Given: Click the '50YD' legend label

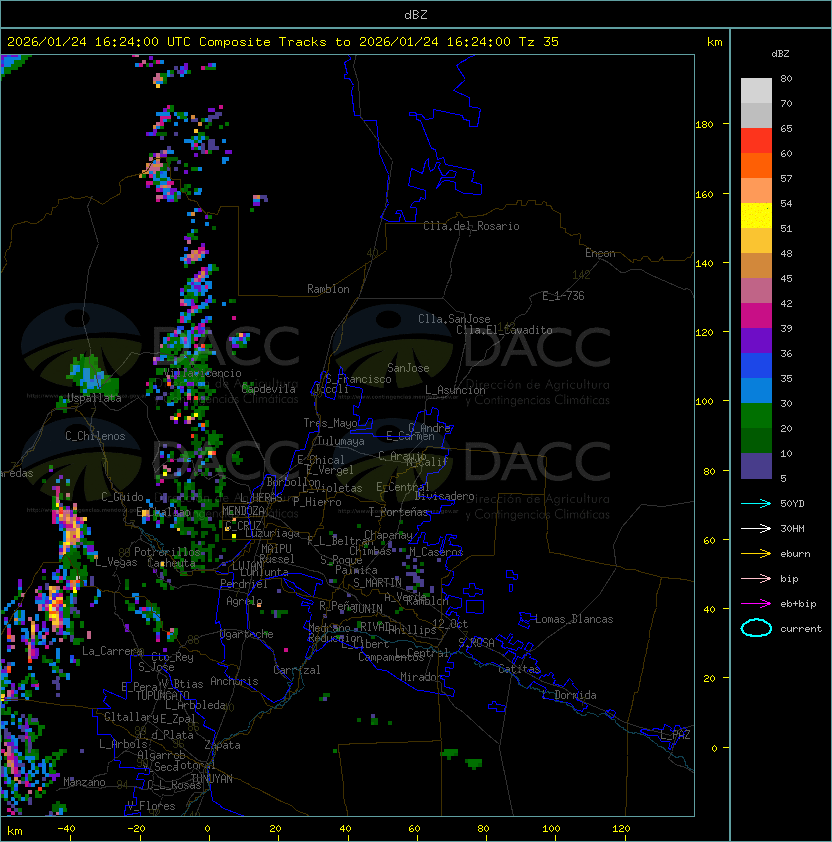Looking at the screenshot, I should pyautogui.click(x=792, y=504).
